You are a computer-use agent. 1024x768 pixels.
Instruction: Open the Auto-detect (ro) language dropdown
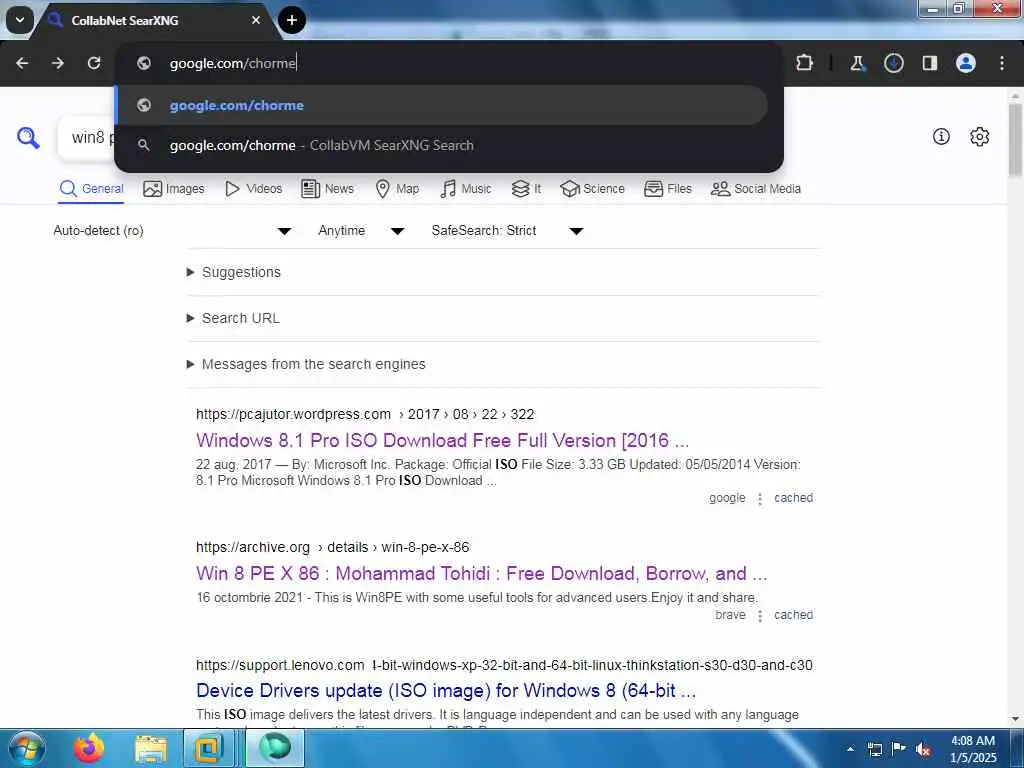(x=172, y=231)
